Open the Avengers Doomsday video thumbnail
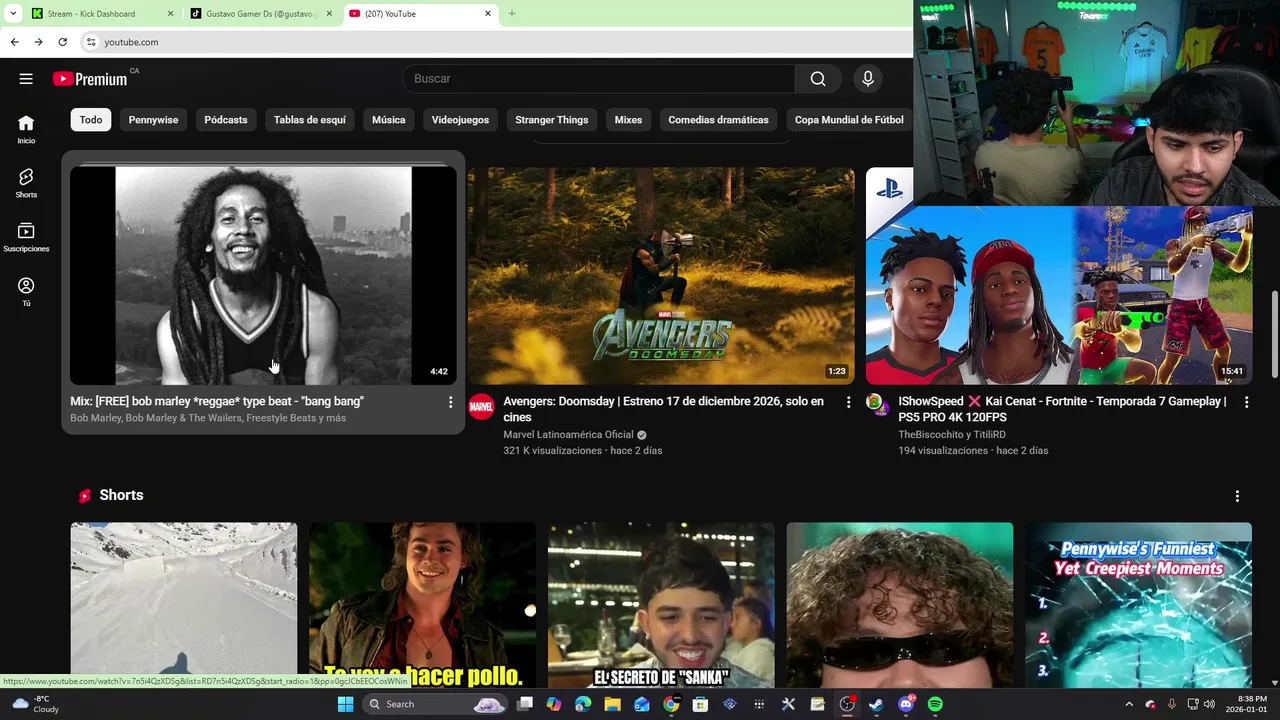Screen dimensions: 1280x720 coord(661,276)
